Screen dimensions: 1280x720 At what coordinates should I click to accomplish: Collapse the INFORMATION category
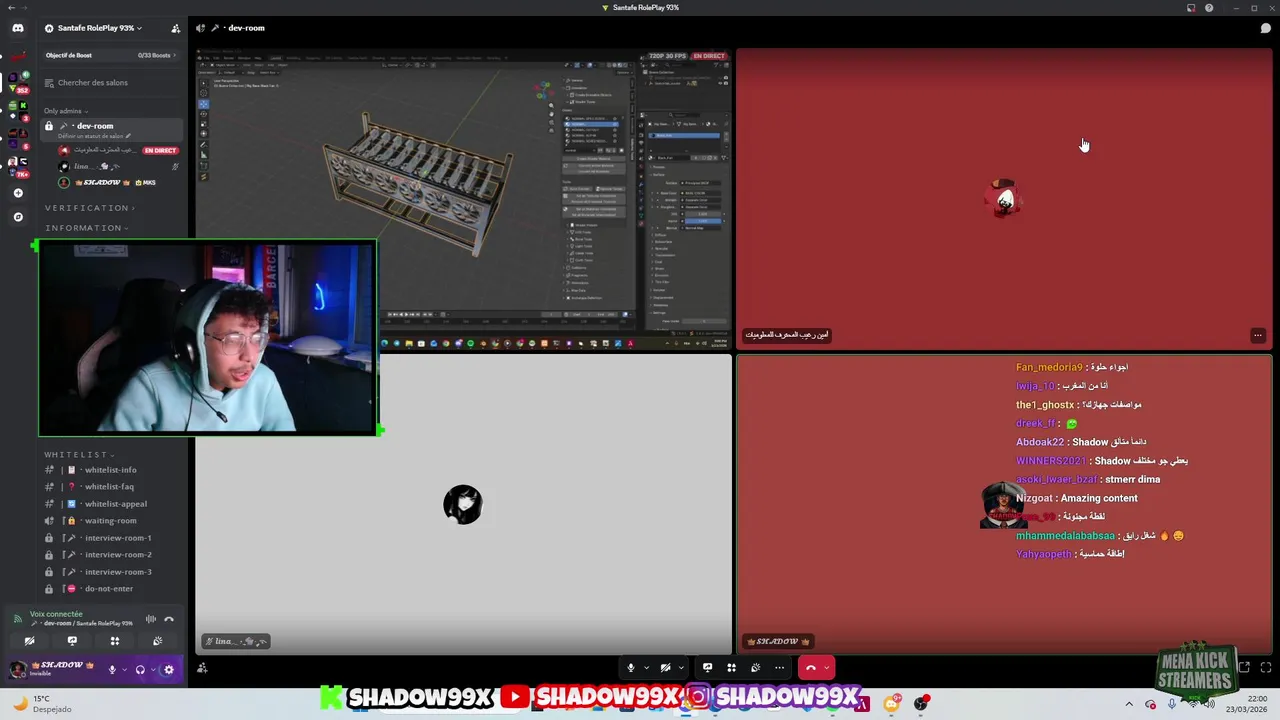(x=86, y=228)
